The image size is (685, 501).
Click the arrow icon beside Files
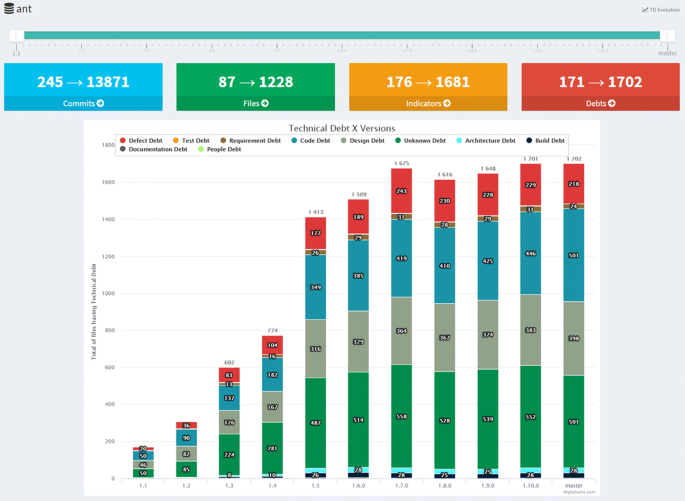point(265,103)
